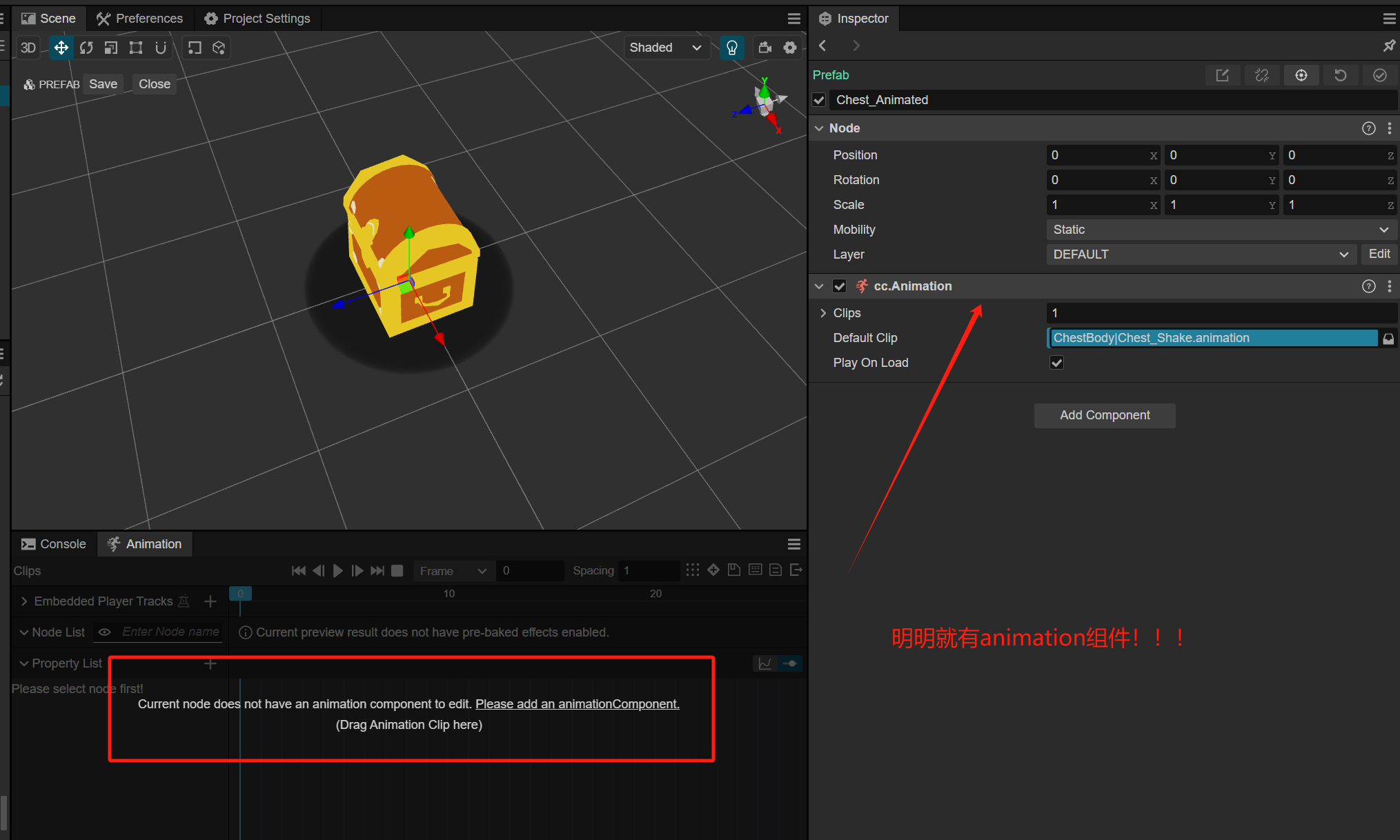Locate the prefab asset with target icon
The image size is (1400, 840).
click(1301, 75)
